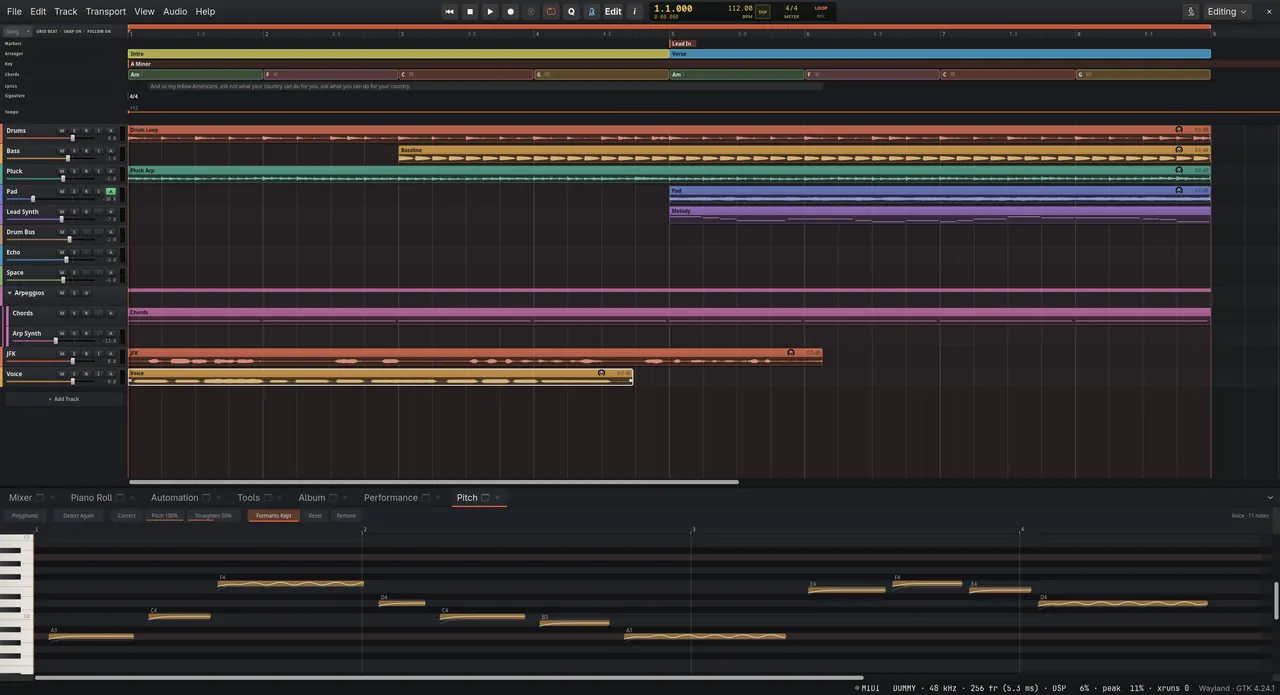
Task: Click the Record button in transport
Action: coord(510,12)
